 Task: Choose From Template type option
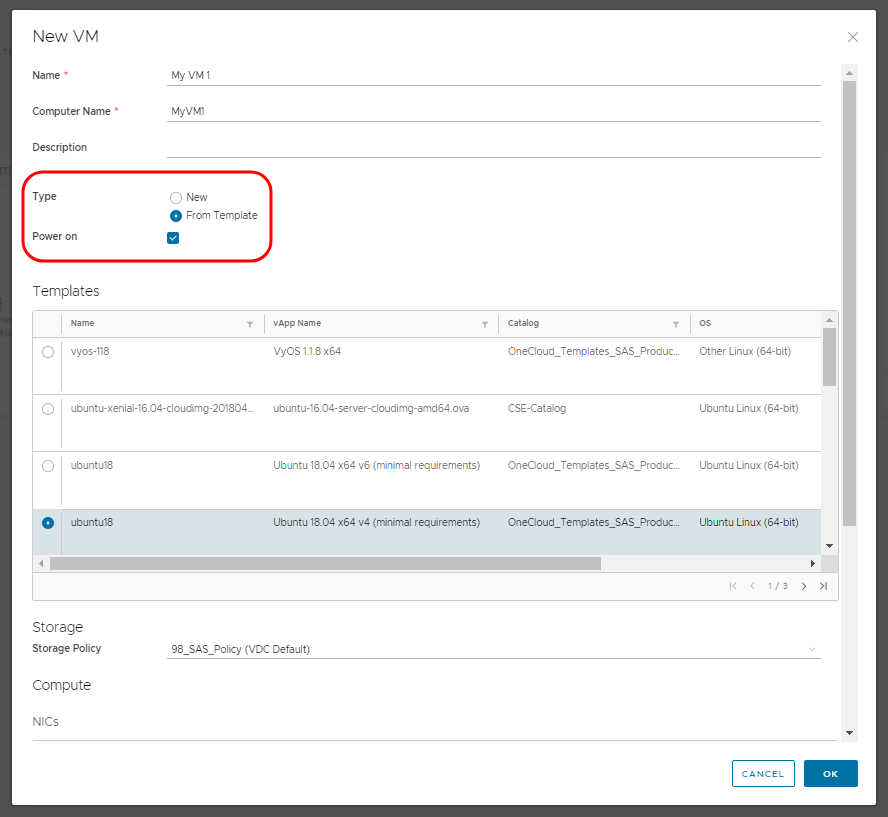(176, 216)
